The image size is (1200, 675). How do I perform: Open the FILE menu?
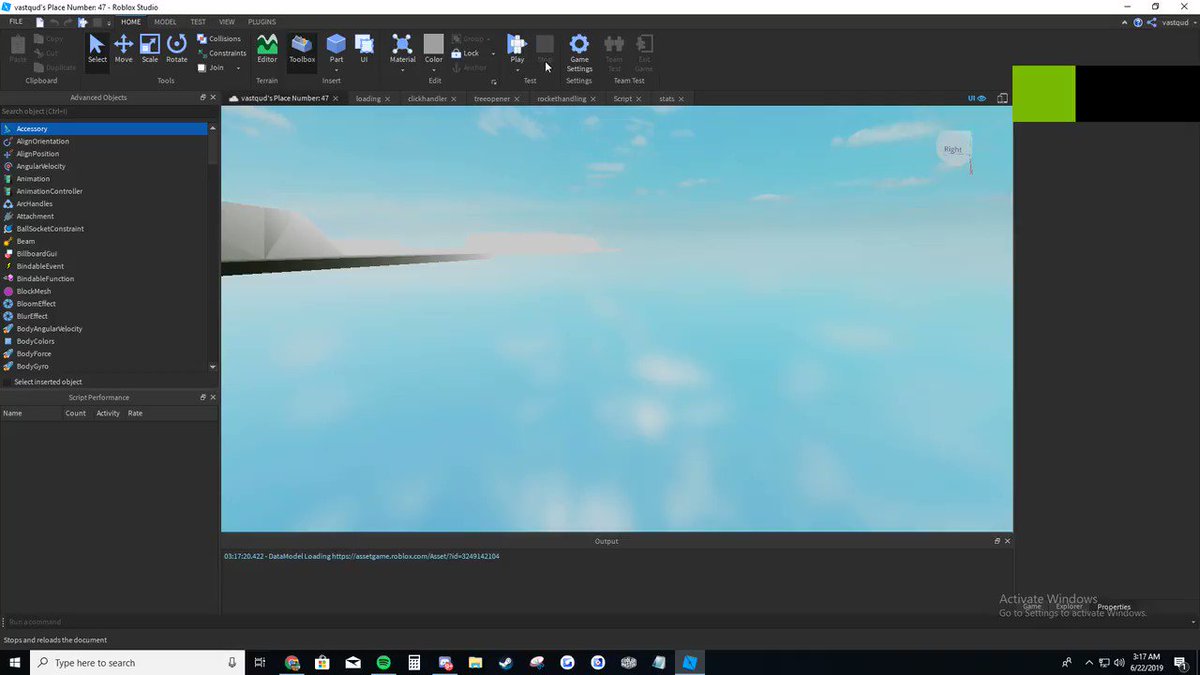(16, 21)
